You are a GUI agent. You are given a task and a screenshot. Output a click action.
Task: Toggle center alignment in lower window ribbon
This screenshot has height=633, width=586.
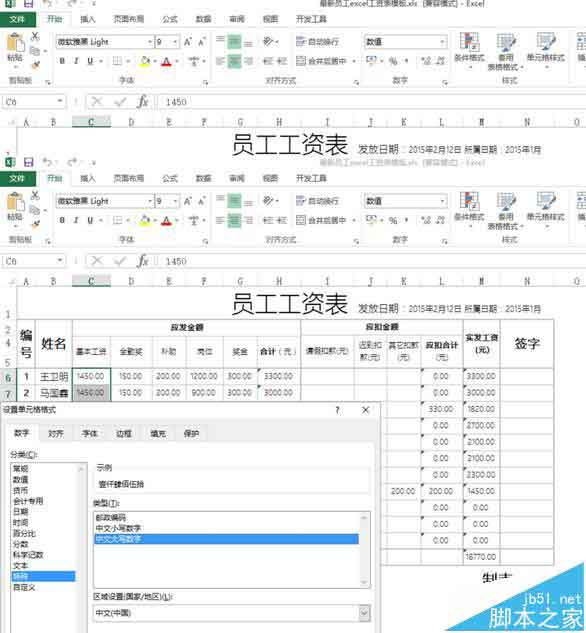[234, 220]
